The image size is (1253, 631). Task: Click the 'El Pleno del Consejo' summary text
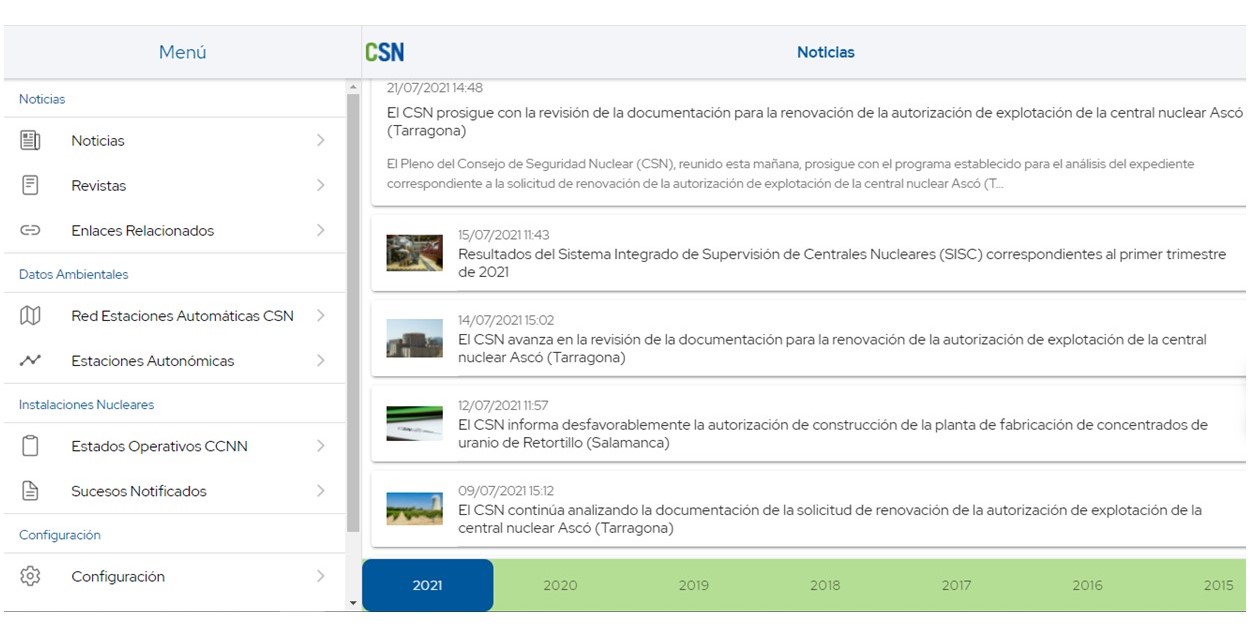(x=790, y=174)
